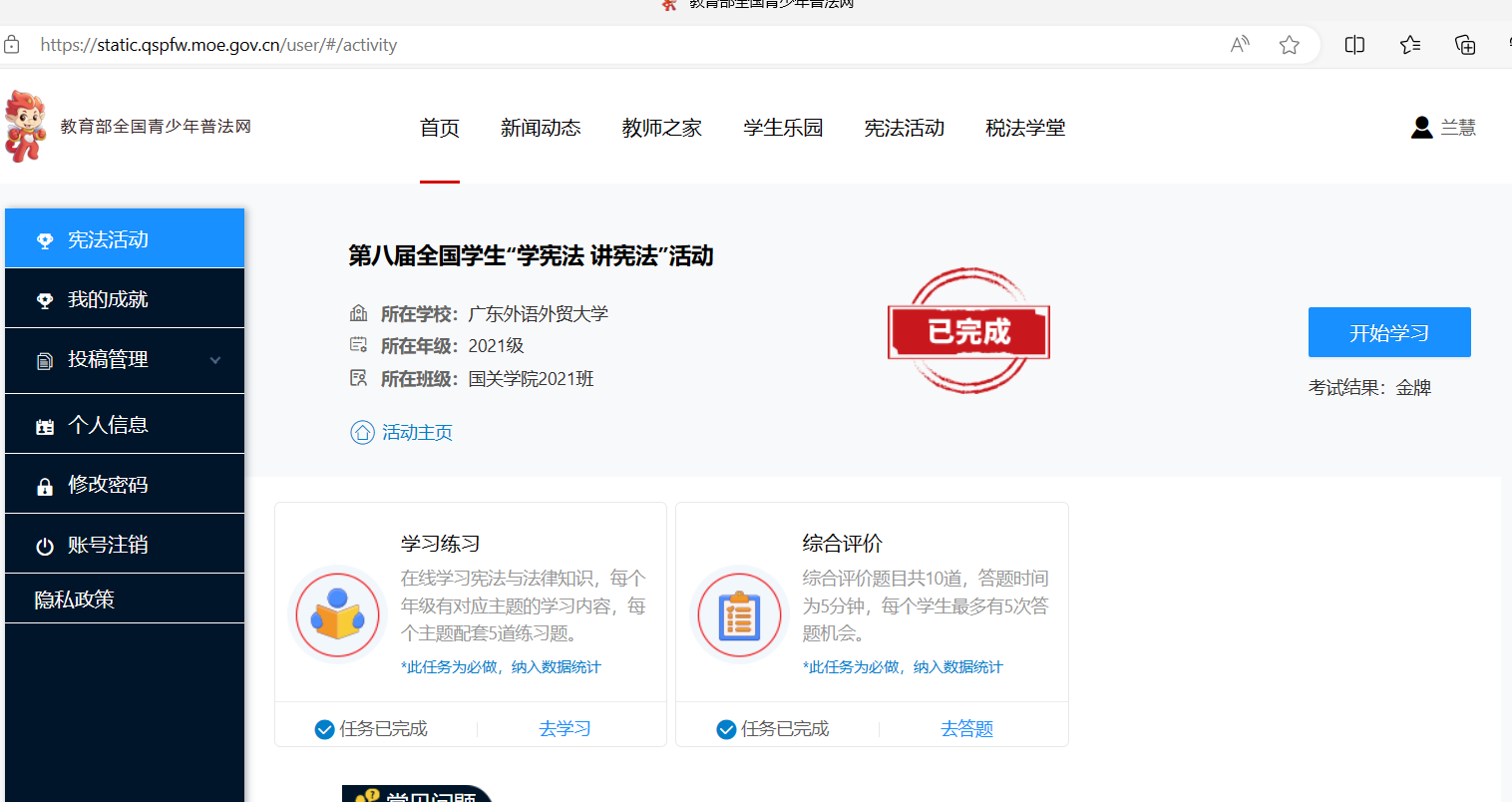
Task: Click 任务已完成 checkmark under 综合评价
Action: (x=726, y=729)
